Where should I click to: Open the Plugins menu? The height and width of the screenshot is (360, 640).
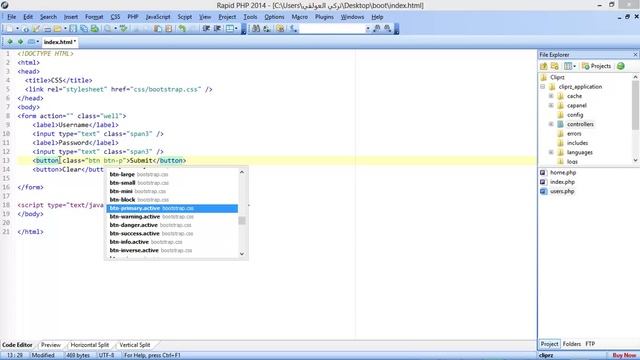pyautogui.click(x=324, y=17)
